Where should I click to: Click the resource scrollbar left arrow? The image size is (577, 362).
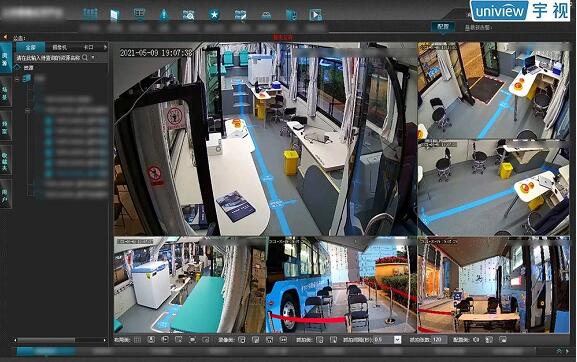(15, 340)
